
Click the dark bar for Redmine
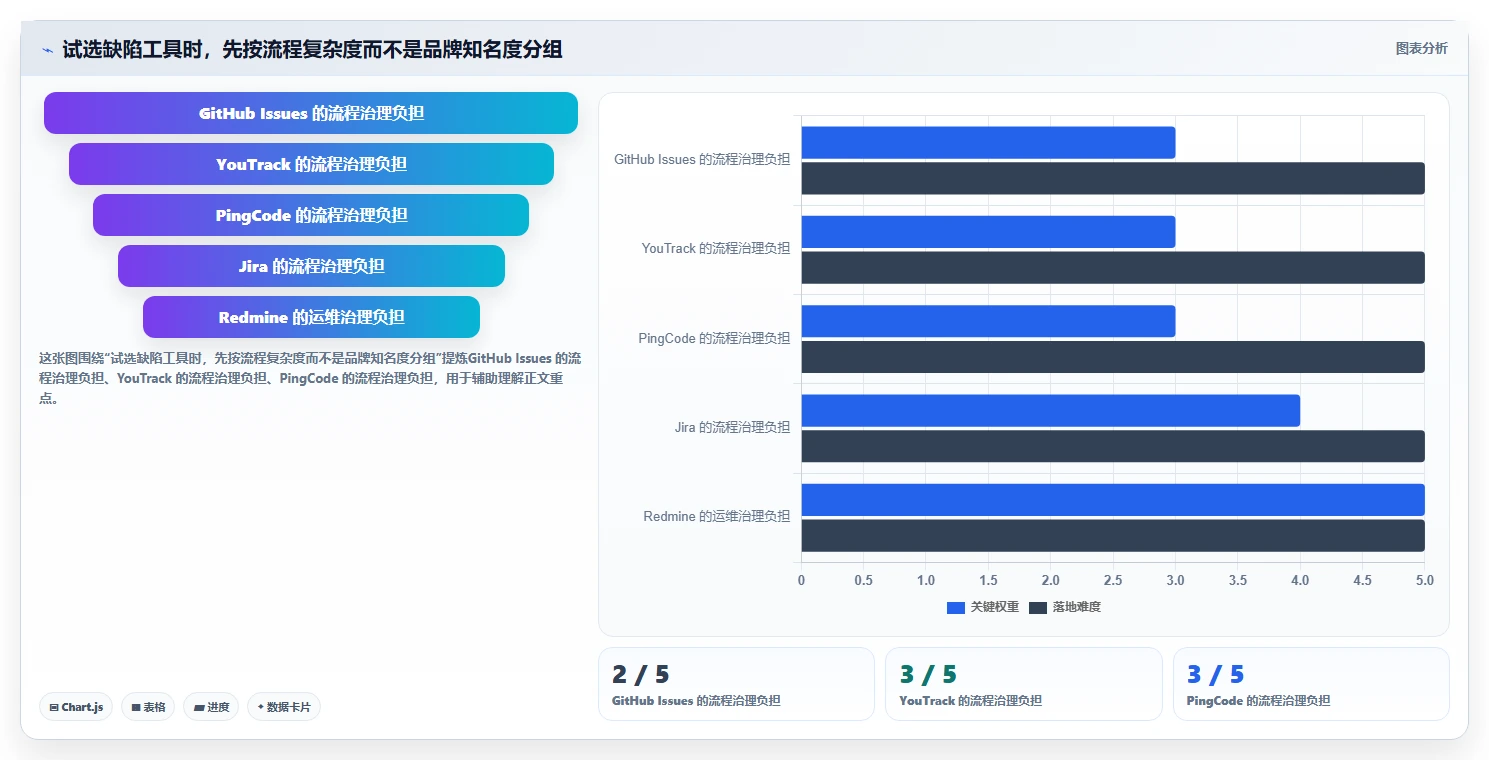click(1113, 535)
